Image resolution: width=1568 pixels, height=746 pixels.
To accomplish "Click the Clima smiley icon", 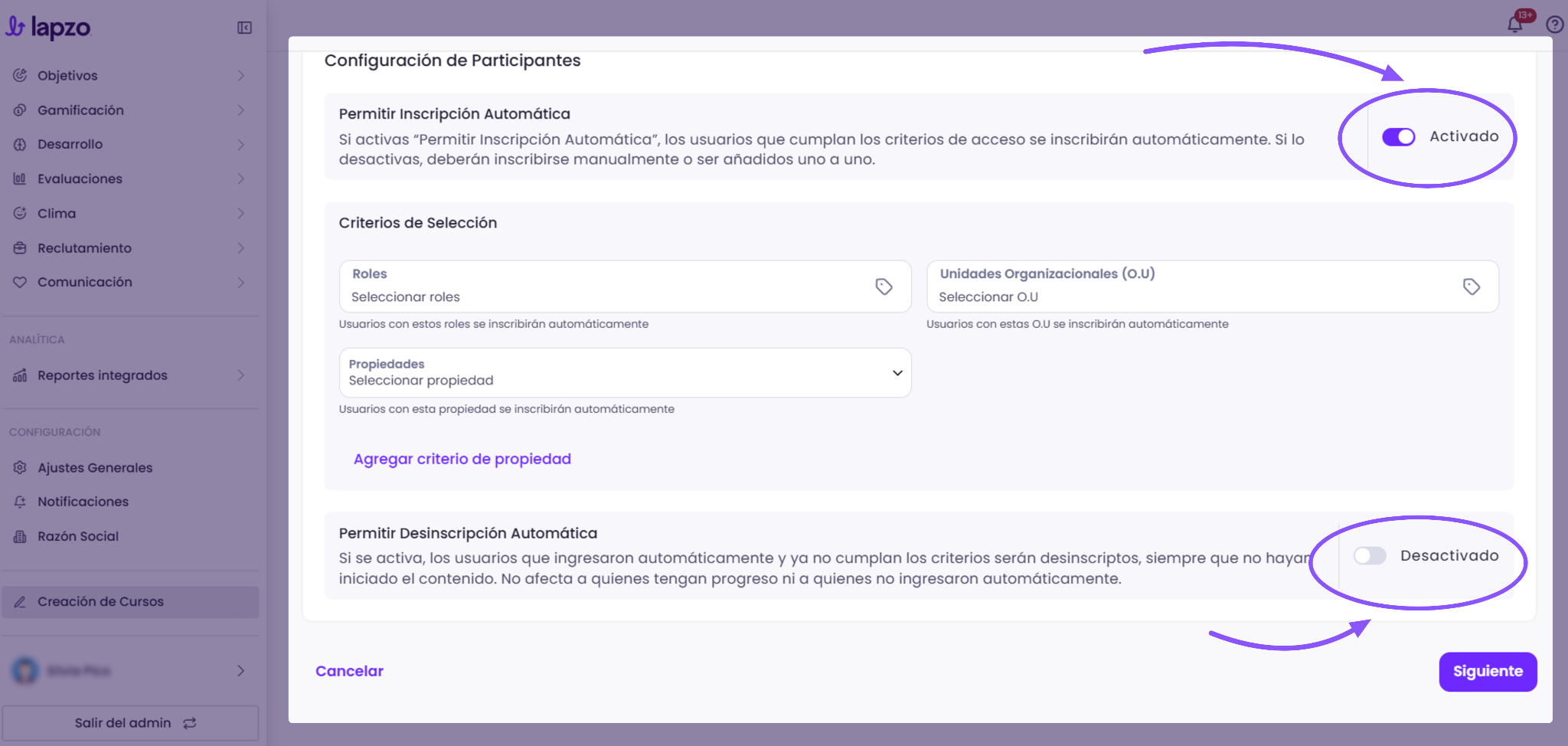I will coord(20,213).
